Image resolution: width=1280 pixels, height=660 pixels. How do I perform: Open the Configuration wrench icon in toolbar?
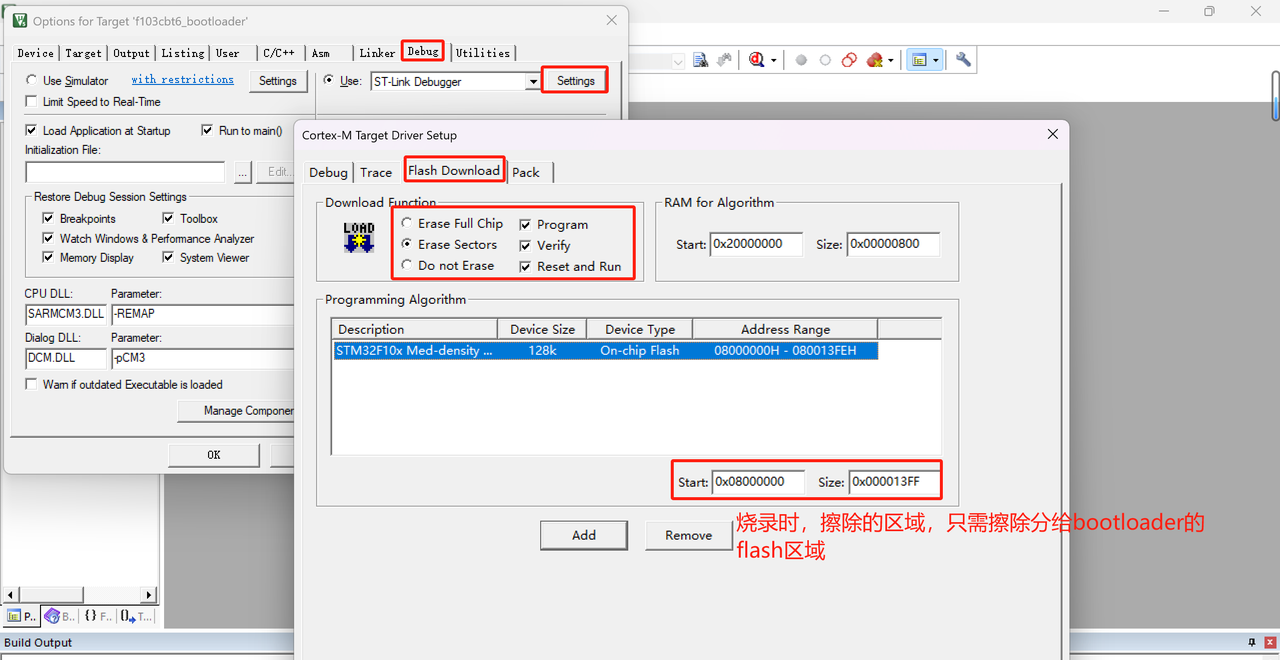[x=963, y=60]
